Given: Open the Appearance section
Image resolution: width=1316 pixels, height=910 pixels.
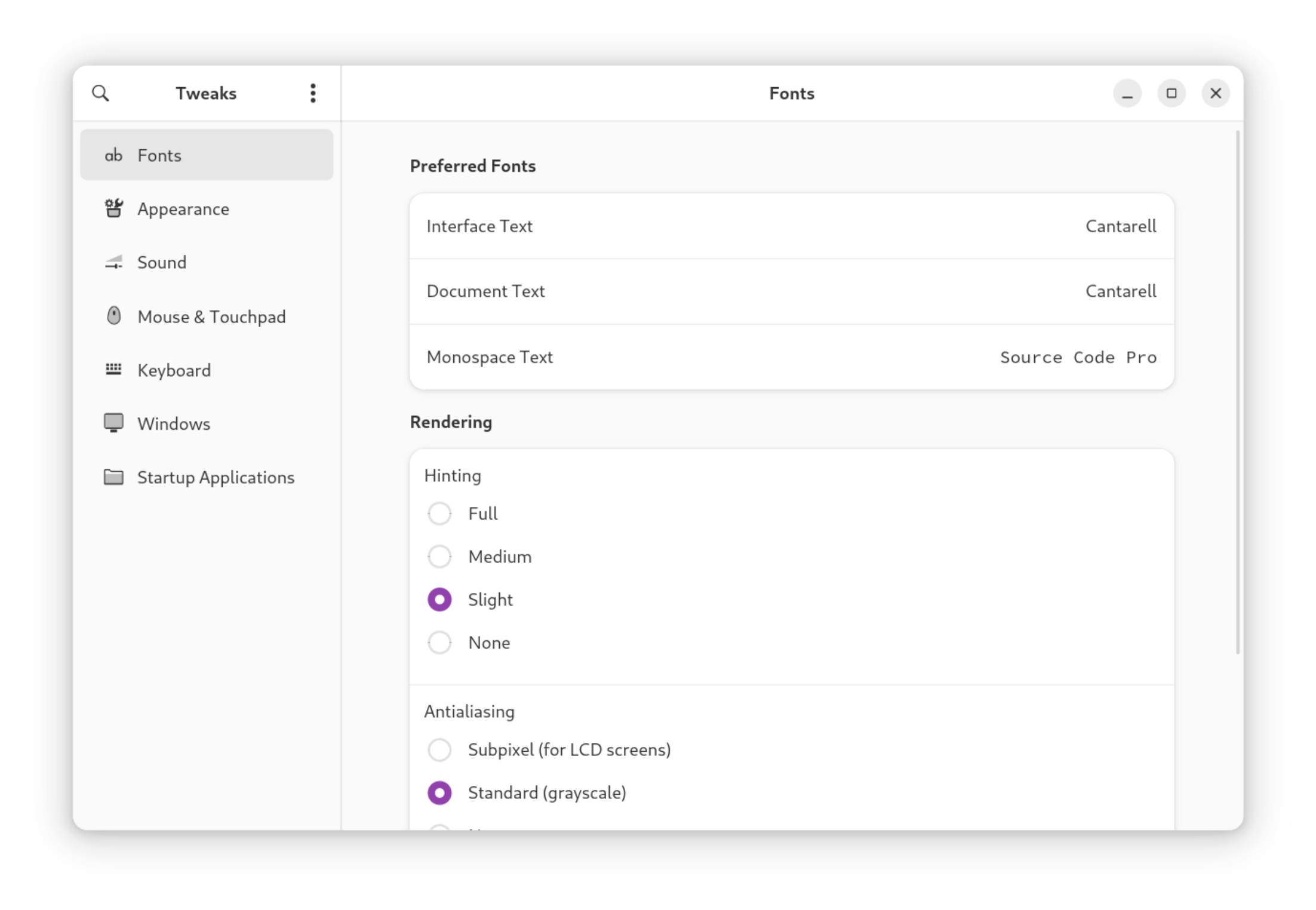Looking at the screenshot, I should click(x=206, y=208).
